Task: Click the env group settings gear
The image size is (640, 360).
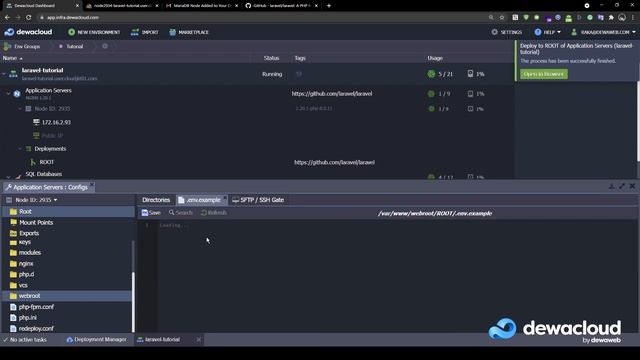Action: (x=105, y=46)
